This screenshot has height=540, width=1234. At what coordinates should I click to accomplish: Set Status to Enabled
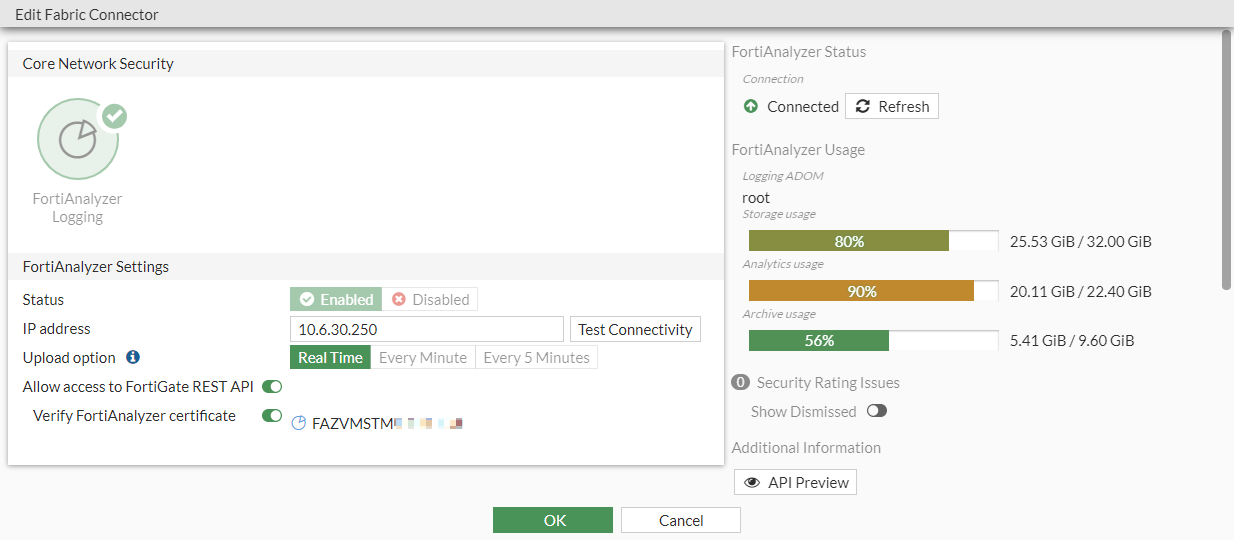coord(336,299)
